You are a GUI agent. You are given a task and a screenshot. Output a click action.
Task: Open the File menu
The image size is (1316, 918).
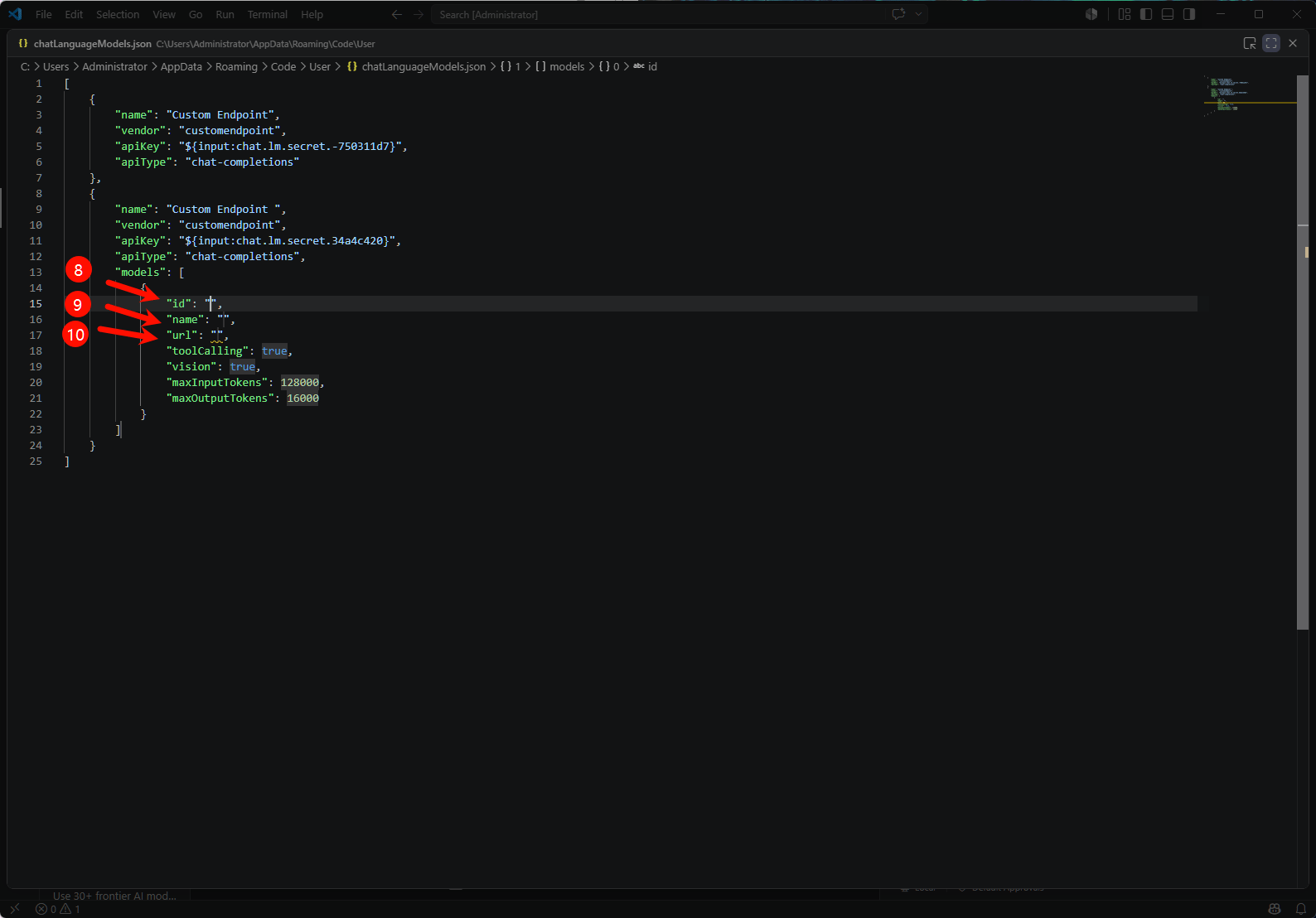point(44,14)
